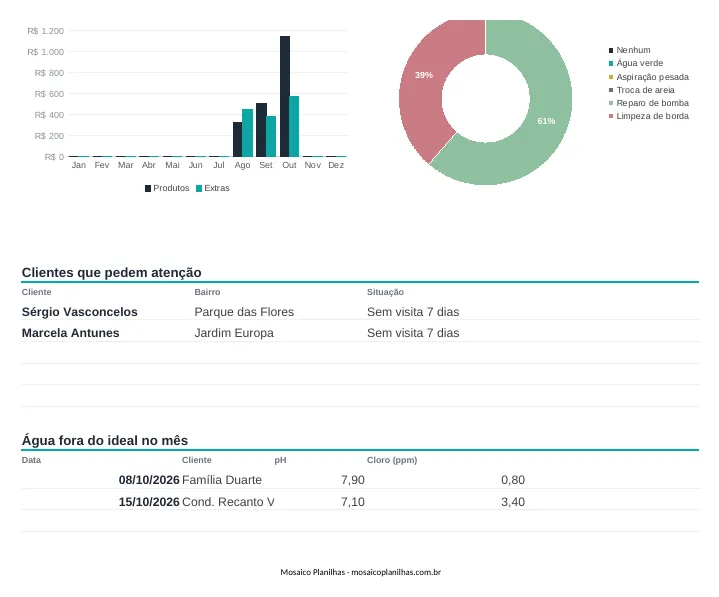
Task: Select client 'Sérgio Vasconcelos'
Action: [80, 312]
